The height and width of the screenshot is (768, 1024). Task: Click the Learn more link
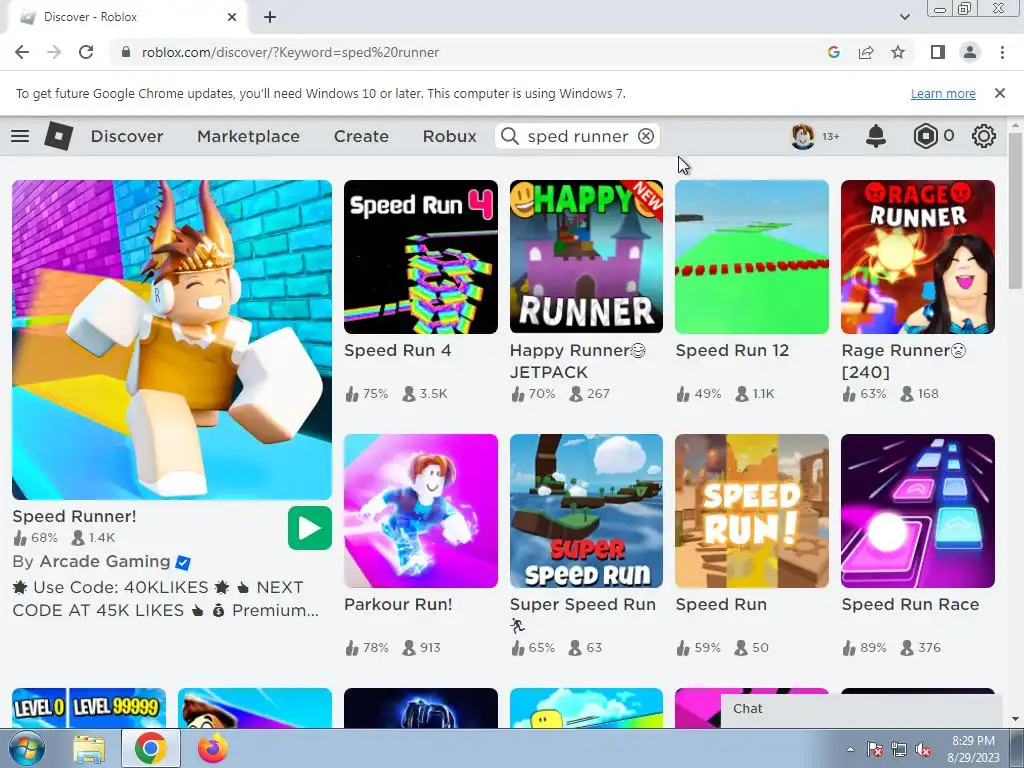[x=943, y=93]
